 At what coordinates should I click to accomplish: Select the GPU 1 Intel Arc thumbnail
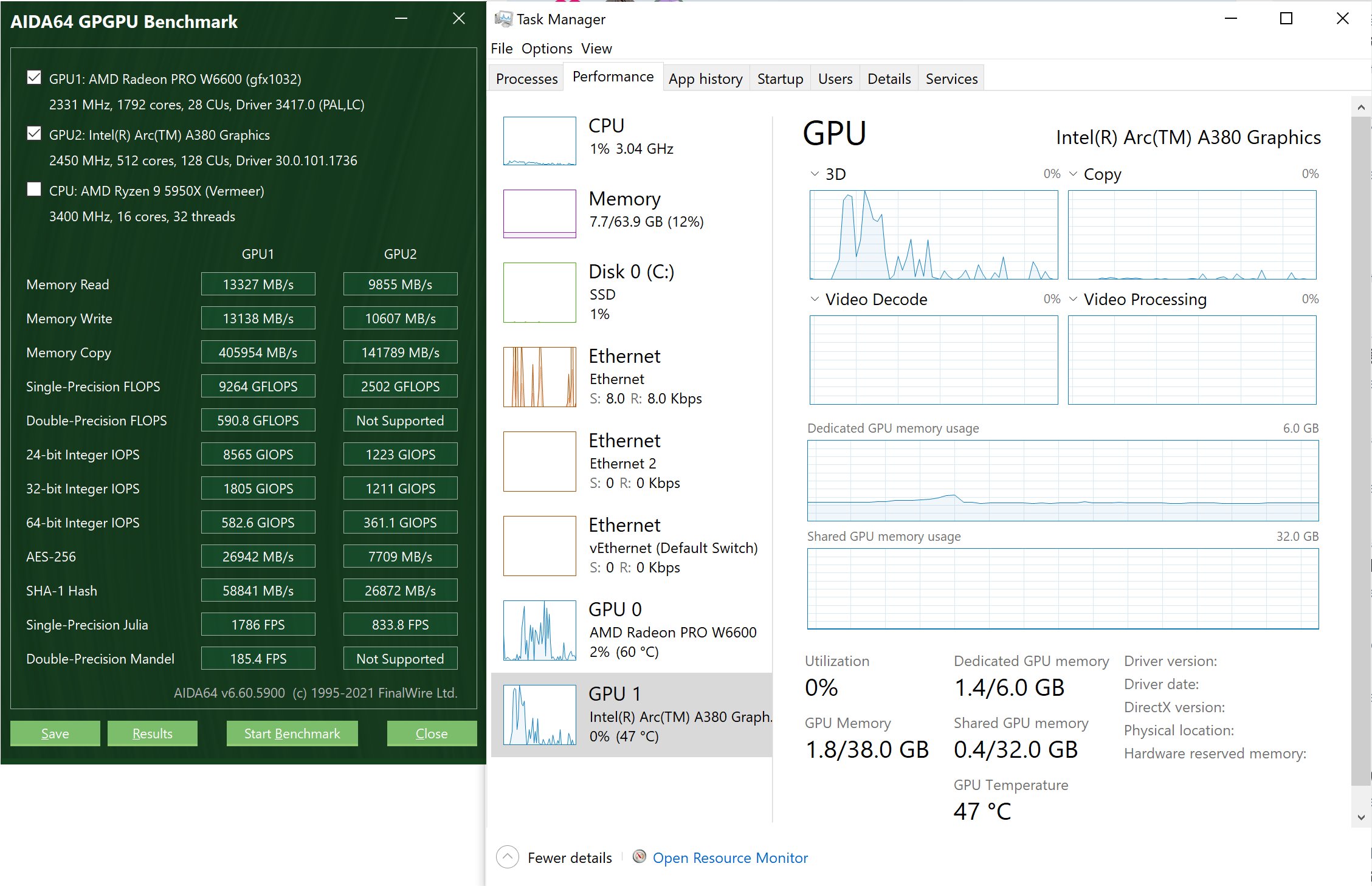540,715
